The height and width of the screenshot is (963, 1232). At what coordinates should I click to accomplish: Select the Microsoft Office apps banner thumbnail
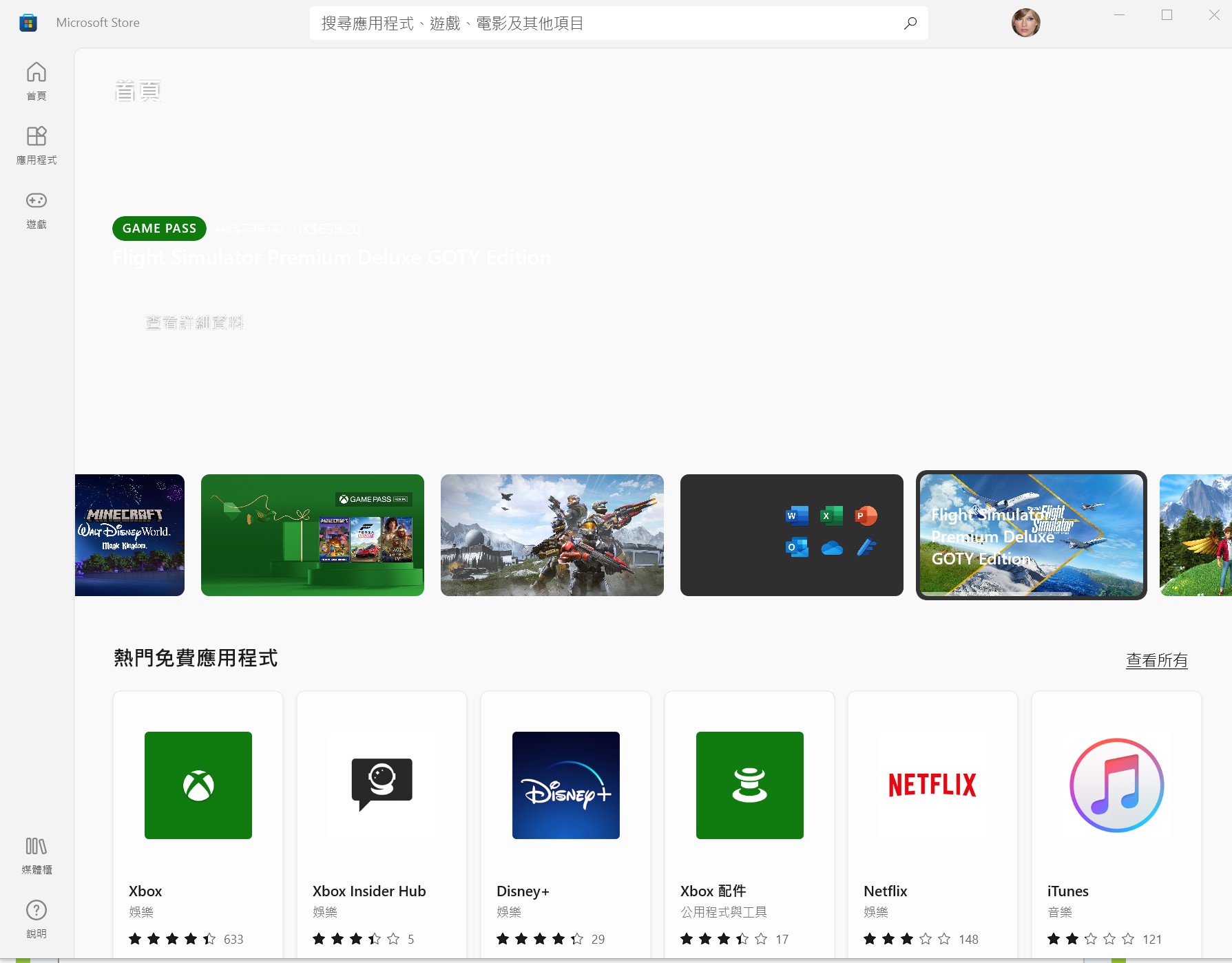coord(791,535)
